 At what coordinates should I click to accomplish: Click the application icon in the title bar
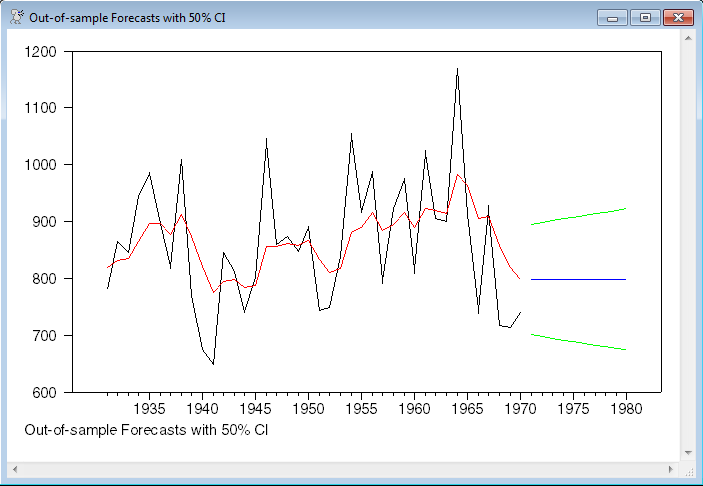[17, 17]
